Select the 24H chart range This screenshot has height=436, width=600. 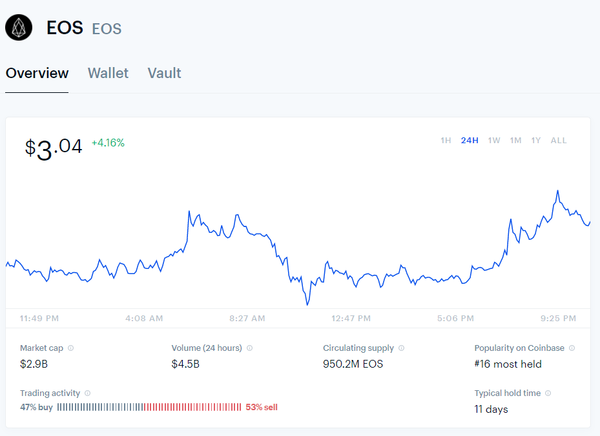point(469,140)
